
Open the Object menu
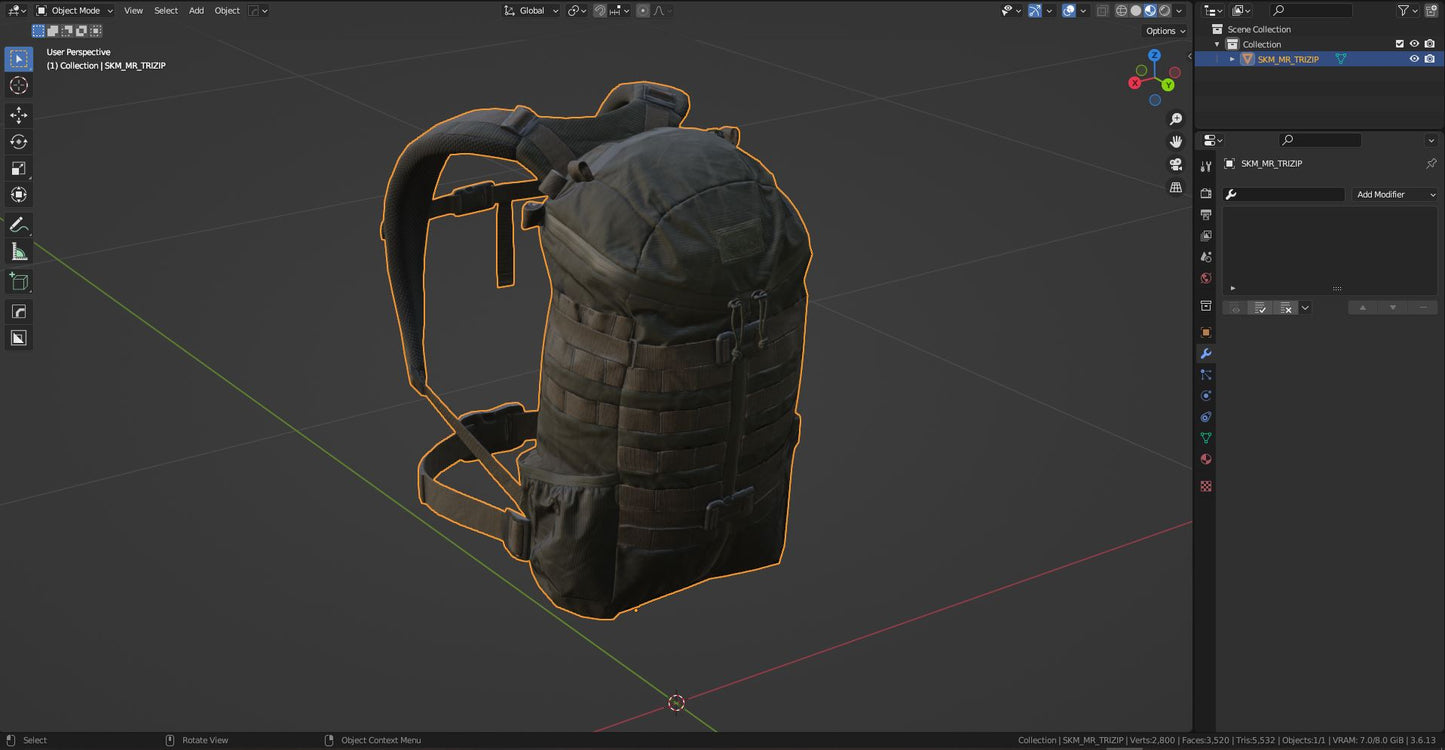coord(227,11)
